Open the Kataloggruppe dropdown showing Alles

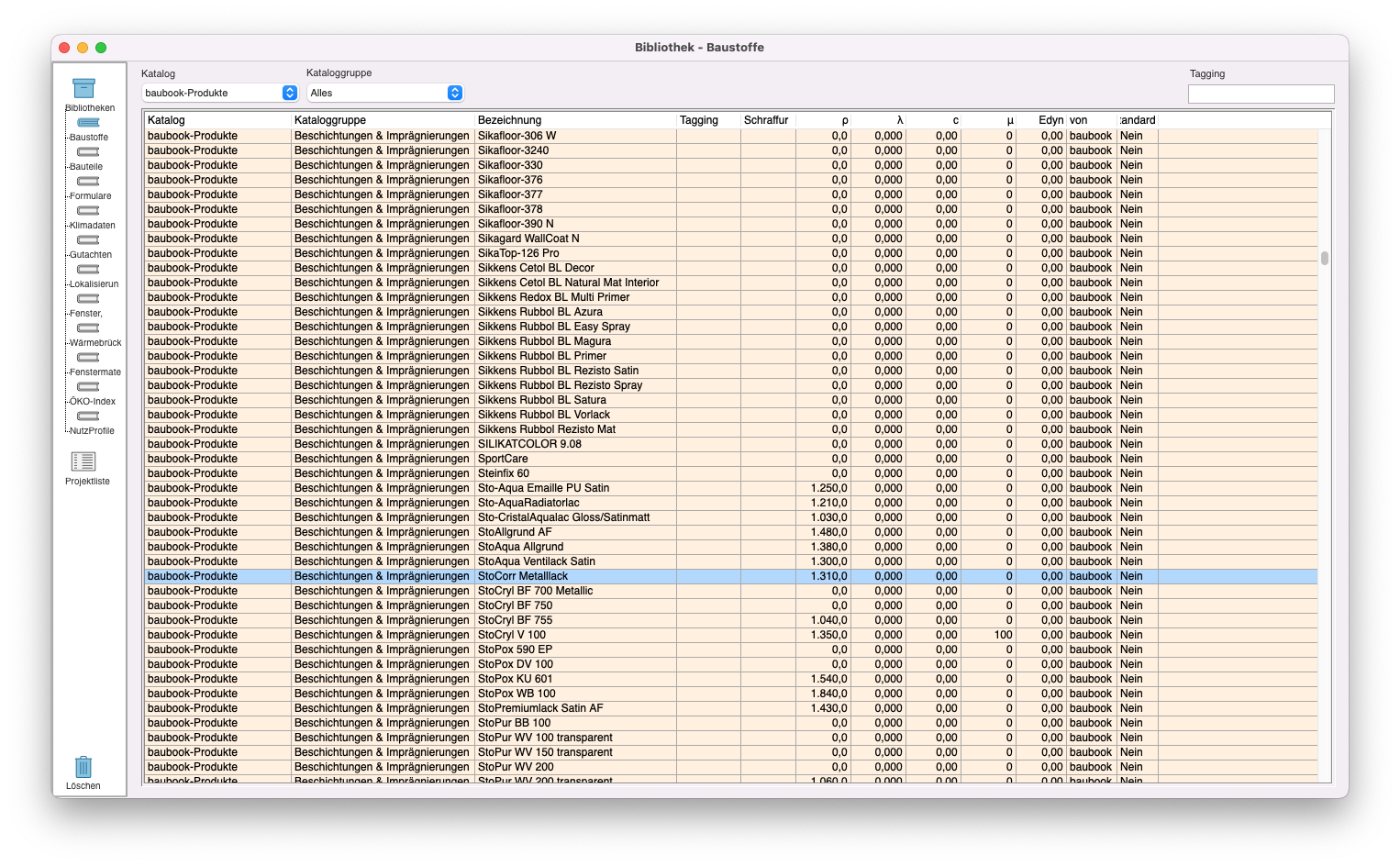pyautogui.click(x=385, y=93)
